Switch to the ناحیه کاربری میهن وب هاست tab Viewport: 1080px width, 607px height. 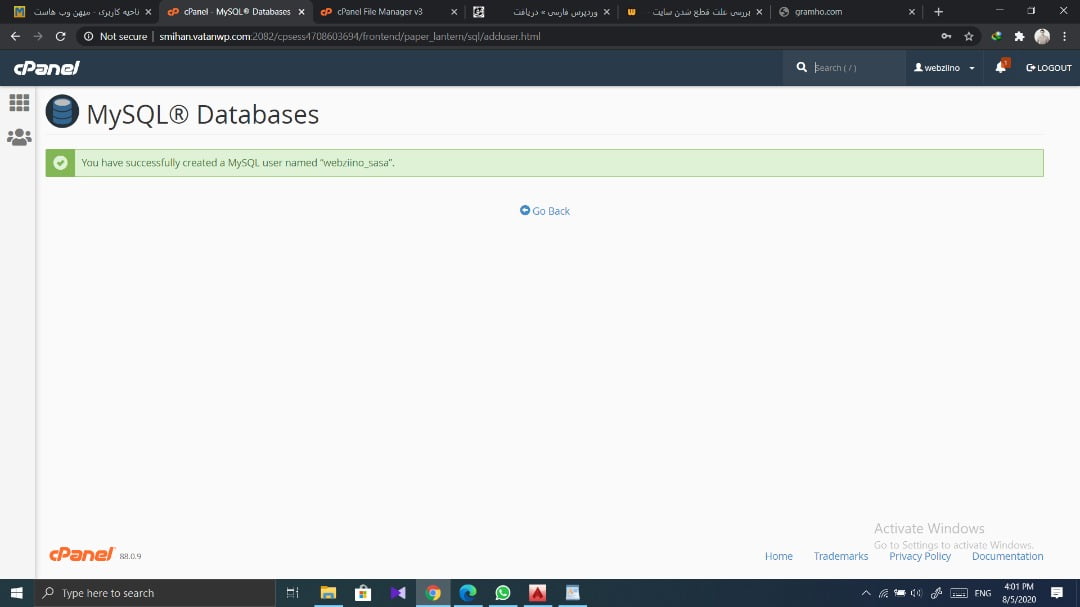coord(86,12)
